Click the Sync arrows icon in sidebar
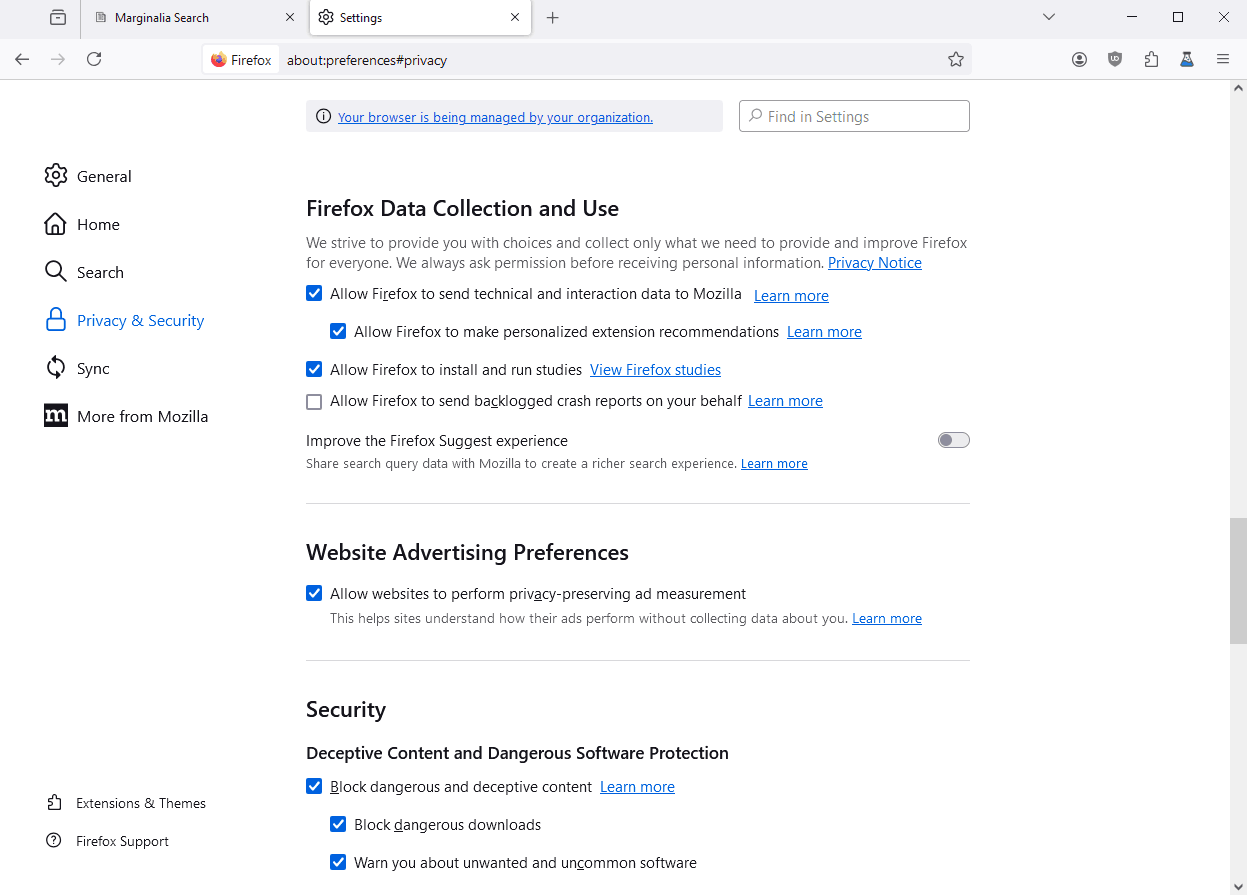Image resolution: width=1247 pixels, height=895 pixels. (x=55, y=368)
